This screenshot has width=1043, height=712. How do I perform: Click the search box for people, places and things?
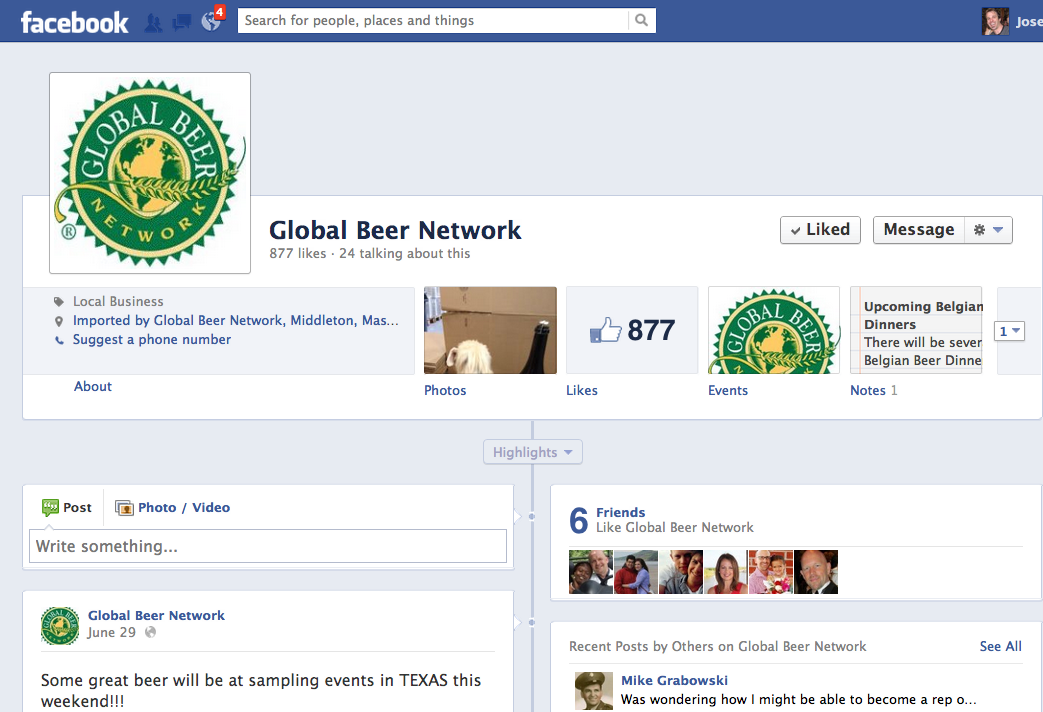[433, 21]
